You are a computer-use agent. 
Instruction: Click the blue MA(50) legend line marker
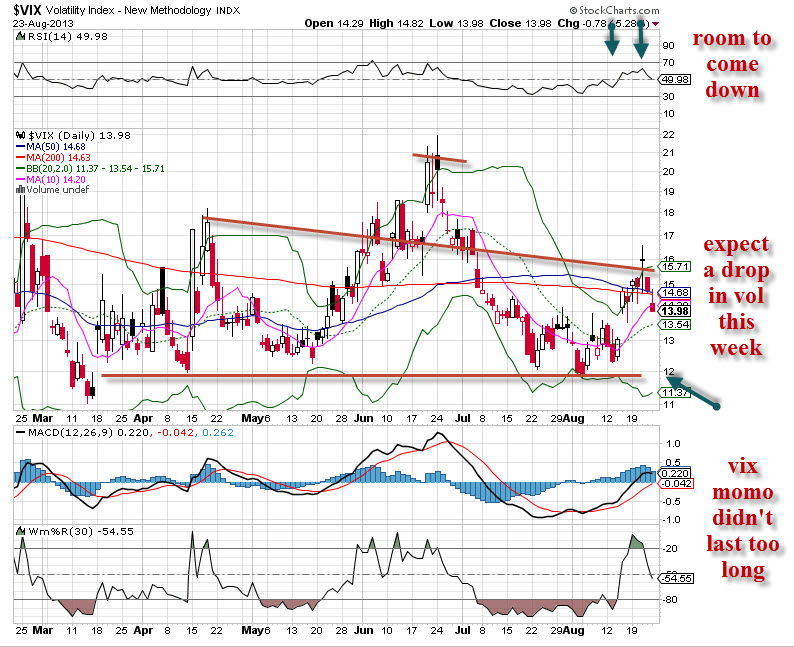[x=22, y=147]
